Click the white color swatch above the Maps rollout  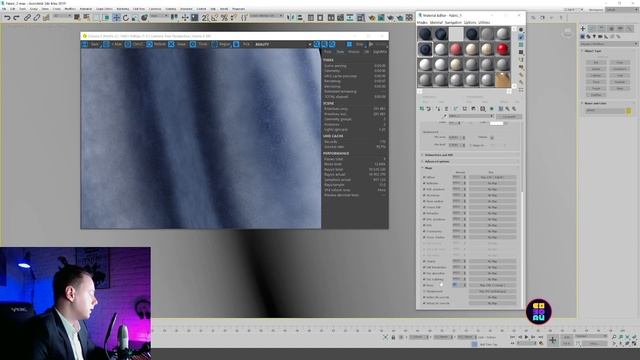tap(496, 123)
